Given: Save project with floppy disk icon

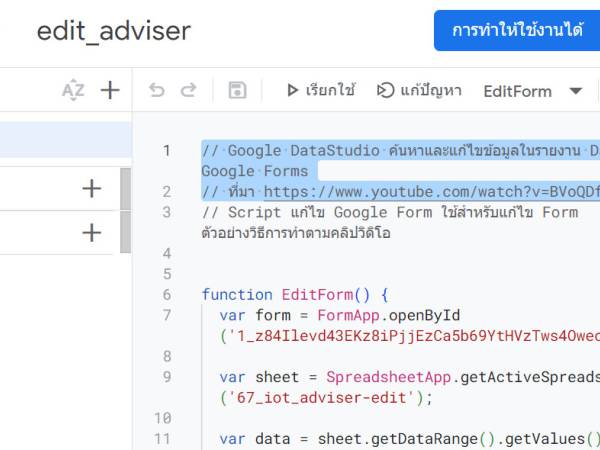Looking at the screenshot, I should (237, 91).
